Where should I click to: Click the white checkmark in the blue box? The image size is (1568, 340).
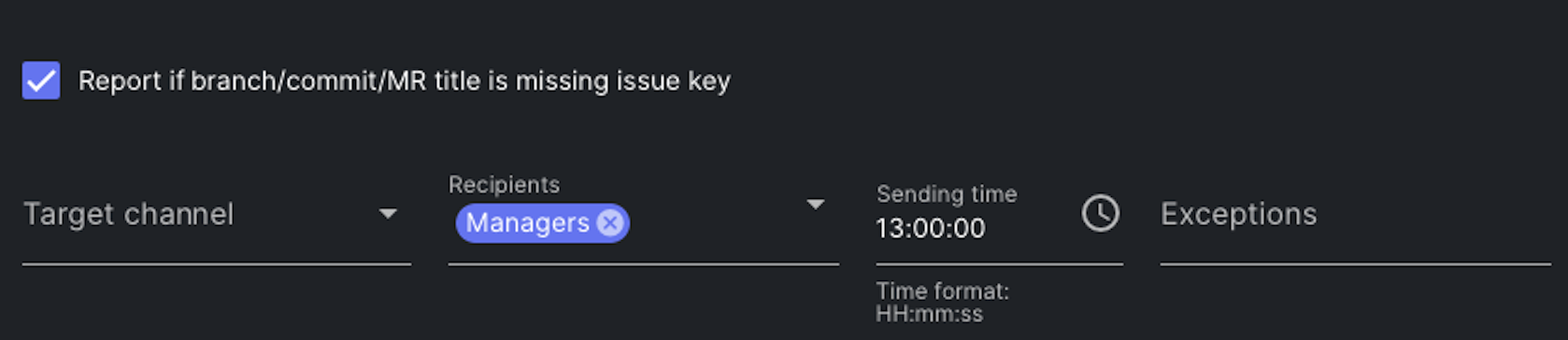pos(41,80)
